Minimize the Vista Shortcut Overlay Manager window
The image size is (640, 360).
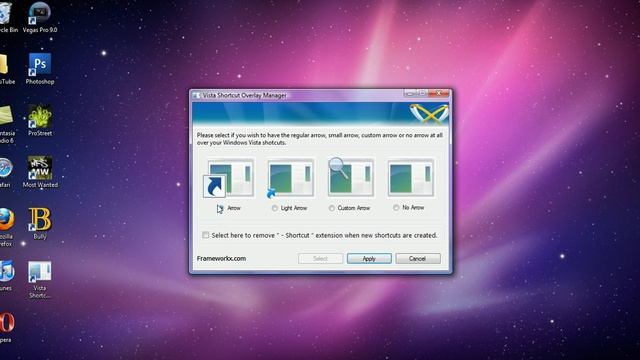point(410,94)
